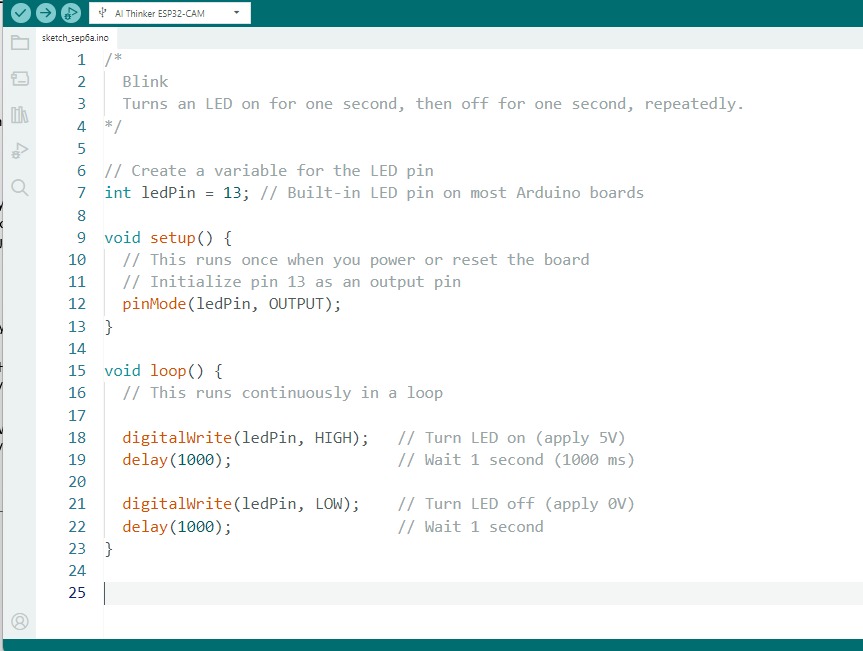Click the Upload arrow button
The height and width of the screenshot is (651, 863).
click(x=46, y=13)
